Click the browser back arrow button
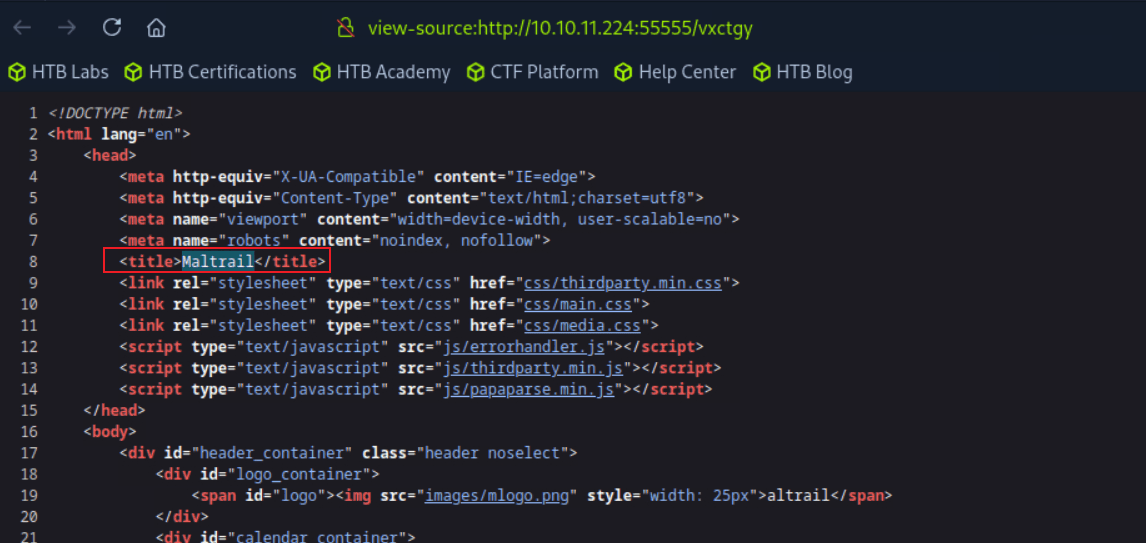This screenshot has height=543, width=1146. click(22, 27)
